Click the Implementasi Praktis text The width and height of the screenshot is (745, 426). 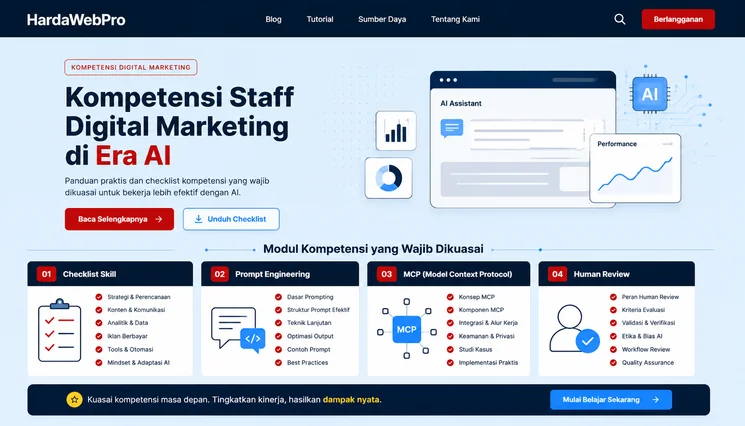pos(488,363)
